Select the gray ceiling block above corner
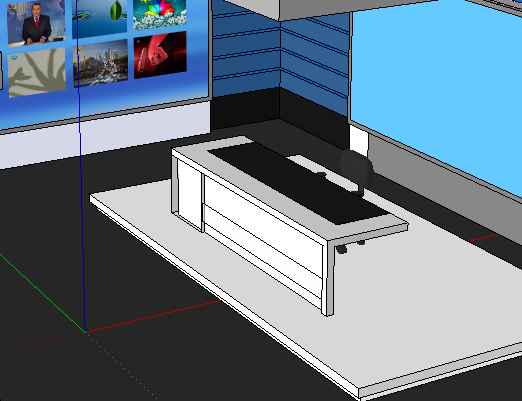Image resolution: width=522 pixels, height=401 pixels. pyautogui.click(x=333, y=8)
